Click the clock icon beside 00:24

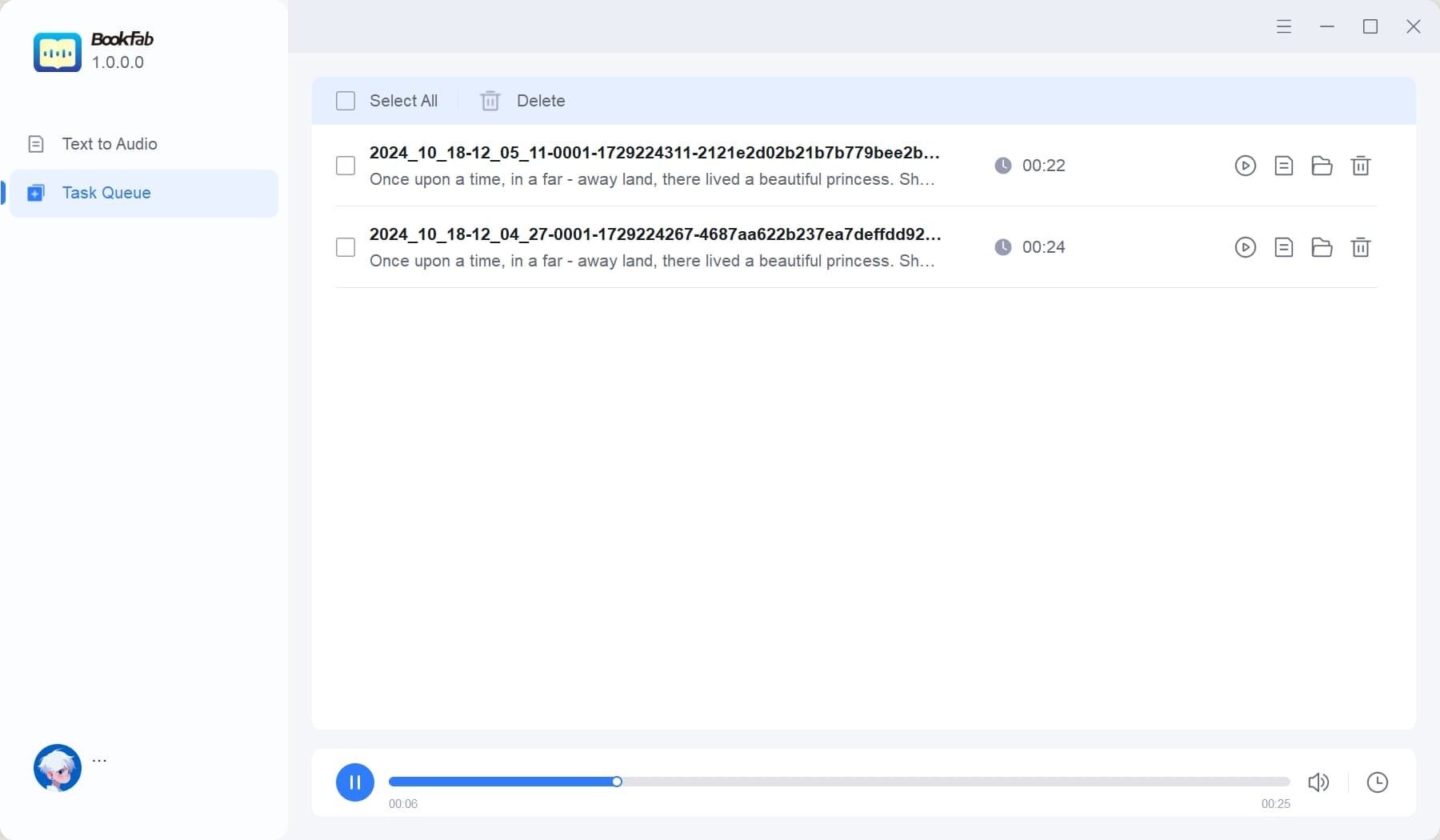click(x=1002, y=247)
